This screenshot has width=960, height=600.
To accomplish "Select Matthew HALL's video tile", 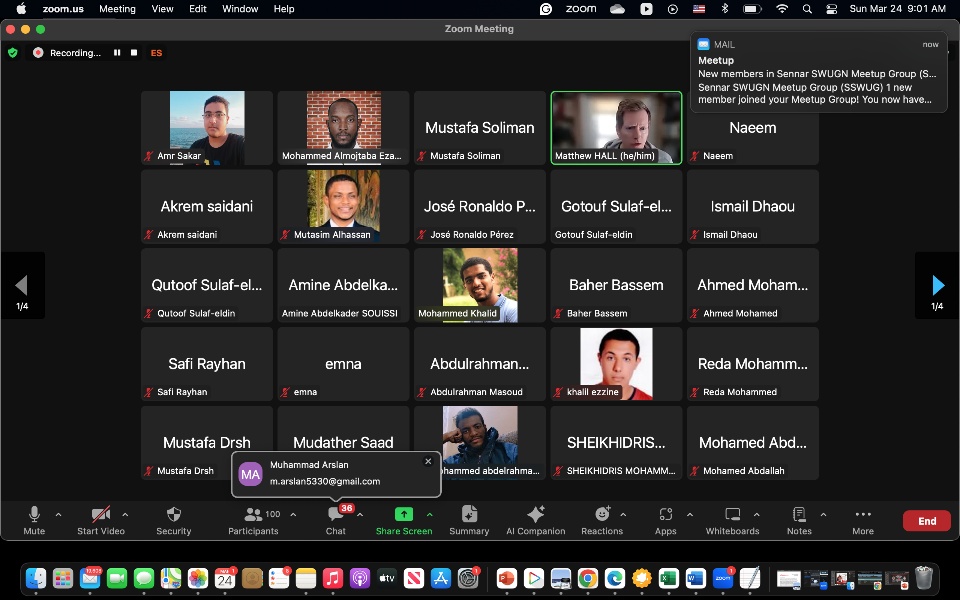I will coord(617,128).
